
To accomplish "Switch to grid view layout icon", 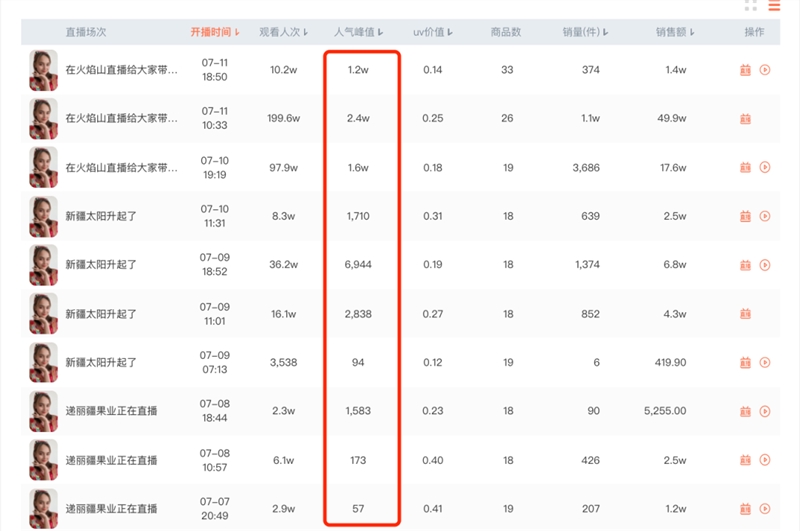I will pos(751,6).
